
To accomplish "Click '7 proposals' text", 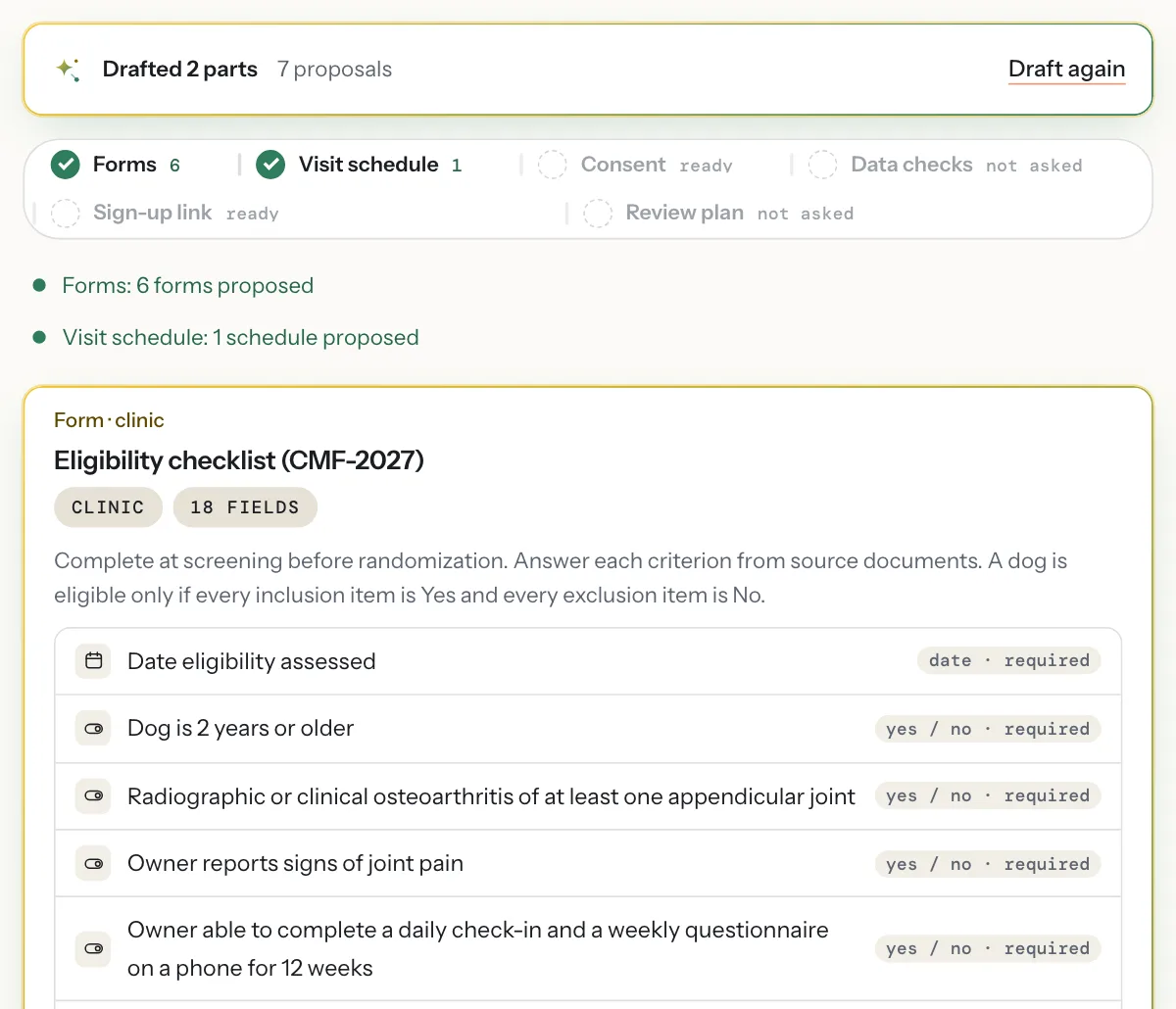I will click(334, 70).
